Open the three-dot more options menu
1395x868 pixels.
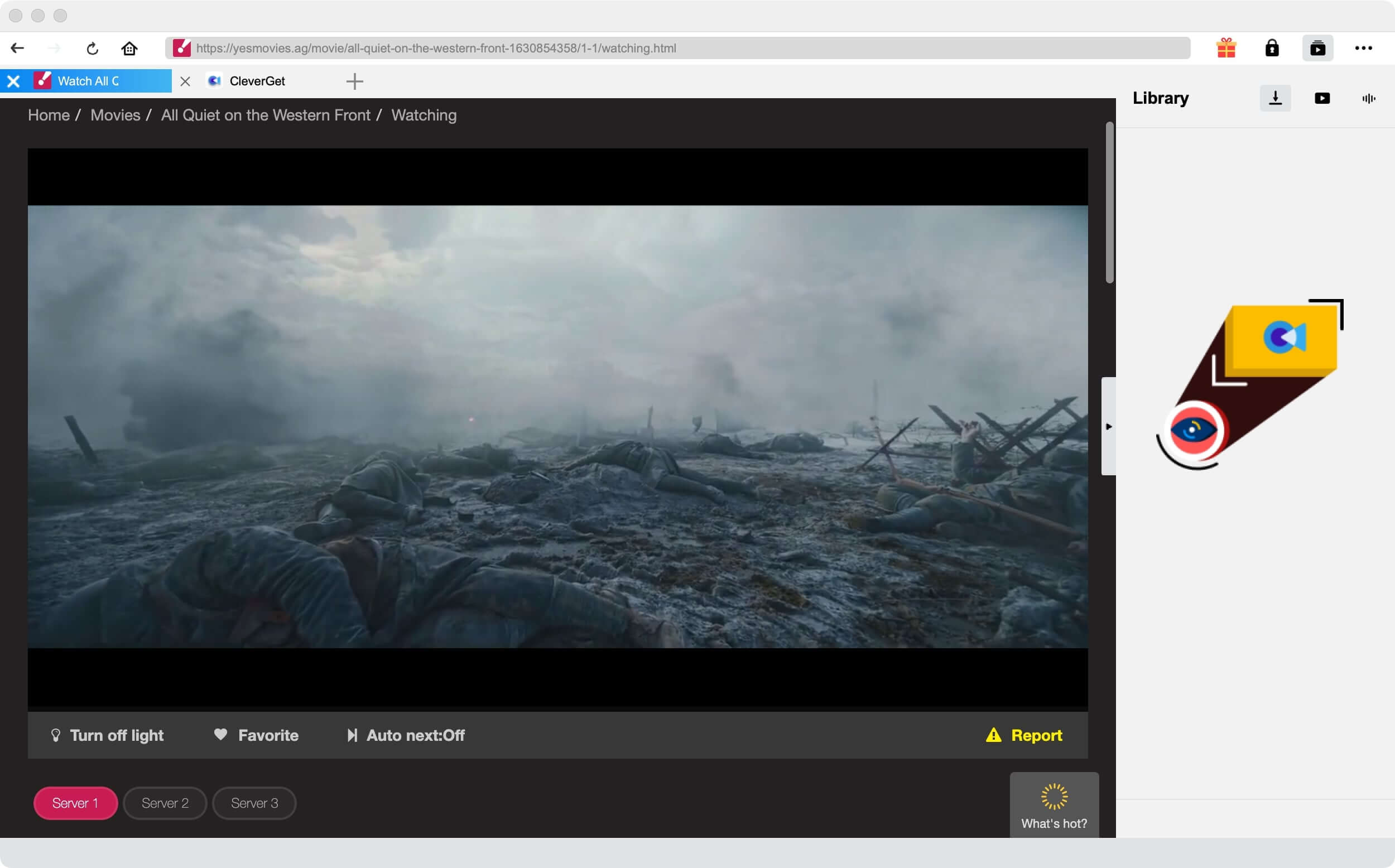click(1363, 48)
